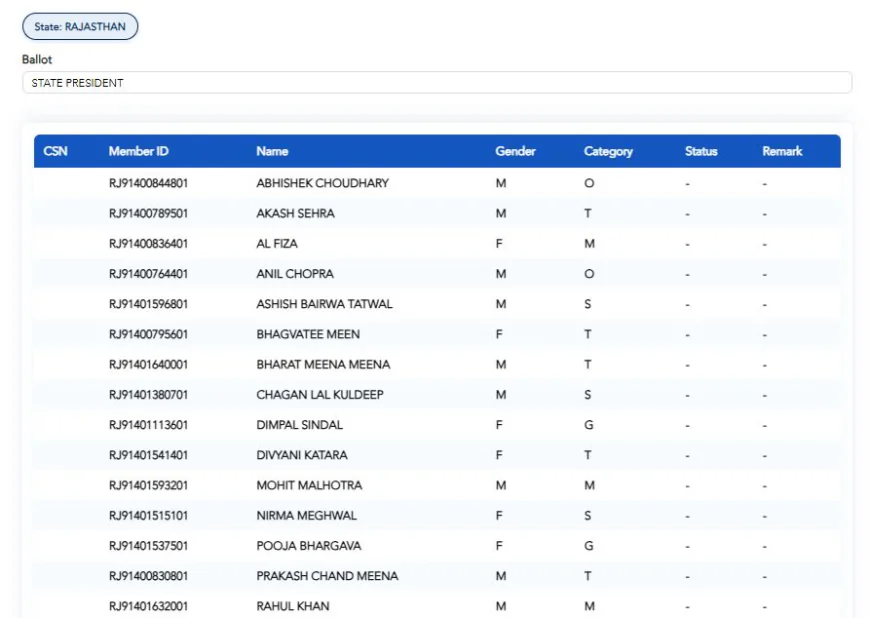Choose the BHARAT MEENA MEENA row
This screenshot has height=618, width=870.
(323, 364)
